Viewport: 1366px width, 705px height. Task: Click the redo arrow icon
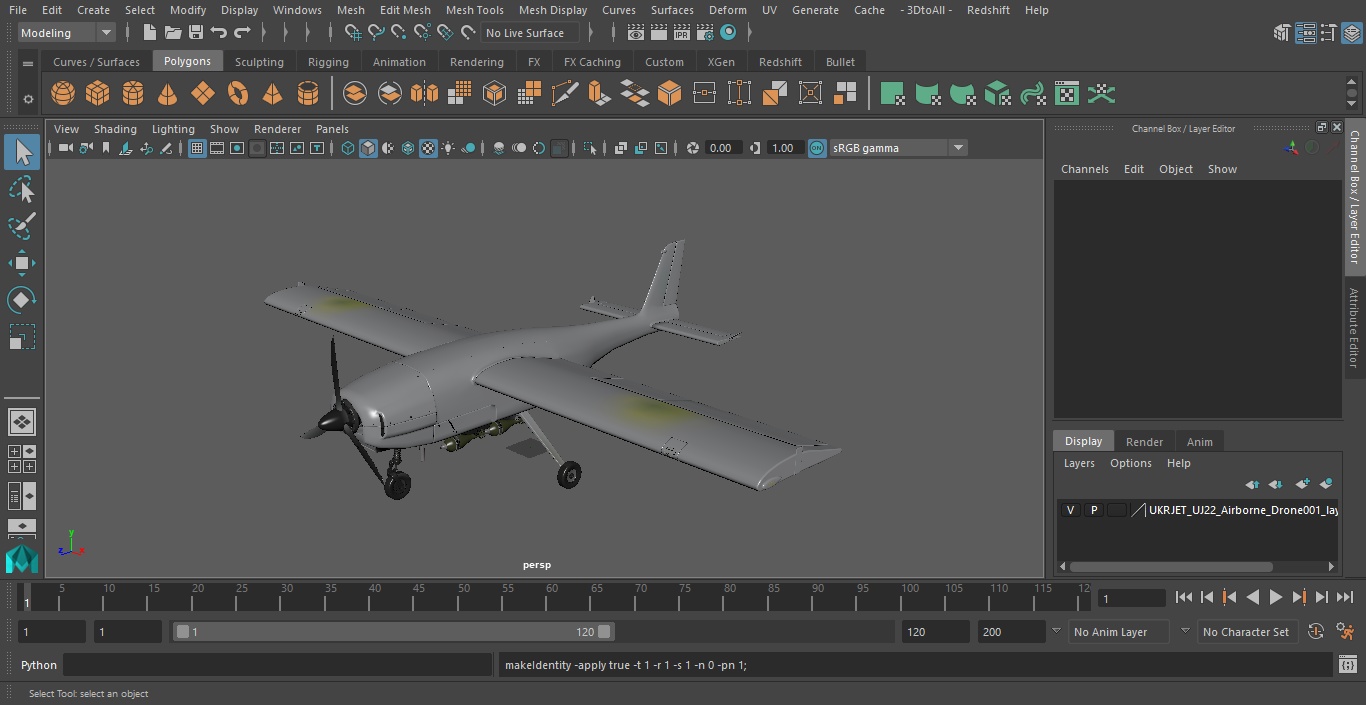[x=242, y=33]
